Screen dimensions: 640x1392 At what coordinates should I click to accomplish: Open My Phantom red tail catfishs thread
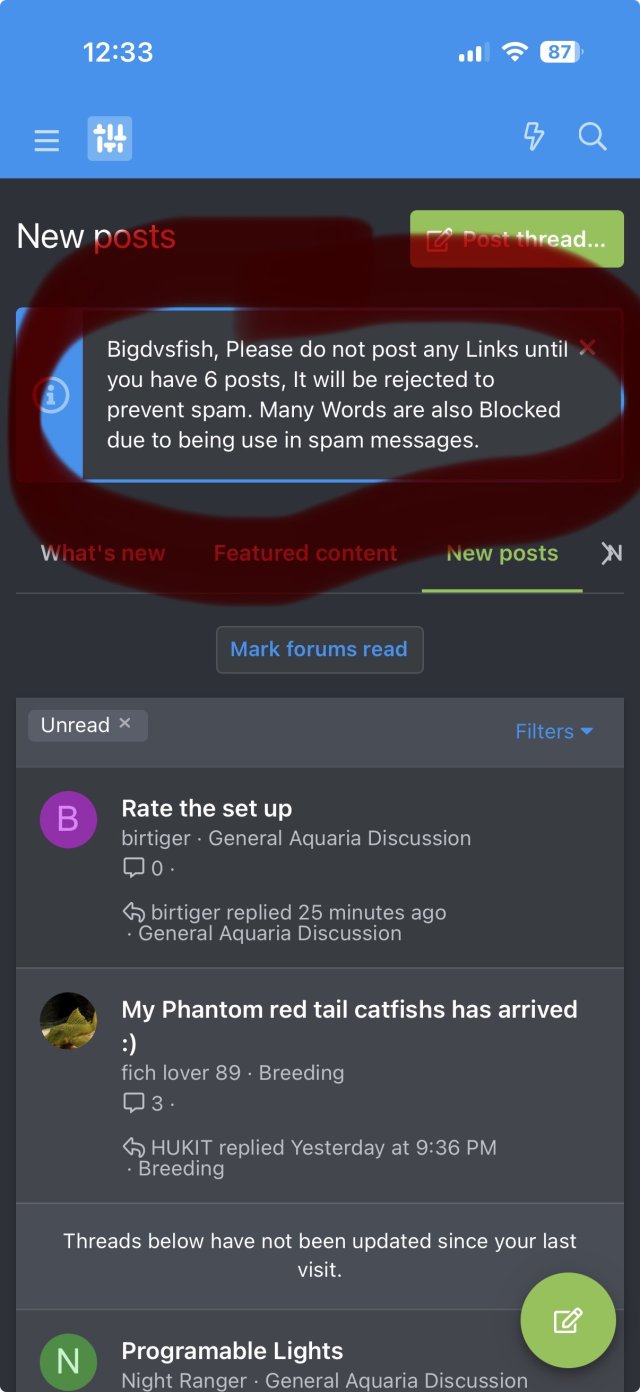pos(350,1025)
